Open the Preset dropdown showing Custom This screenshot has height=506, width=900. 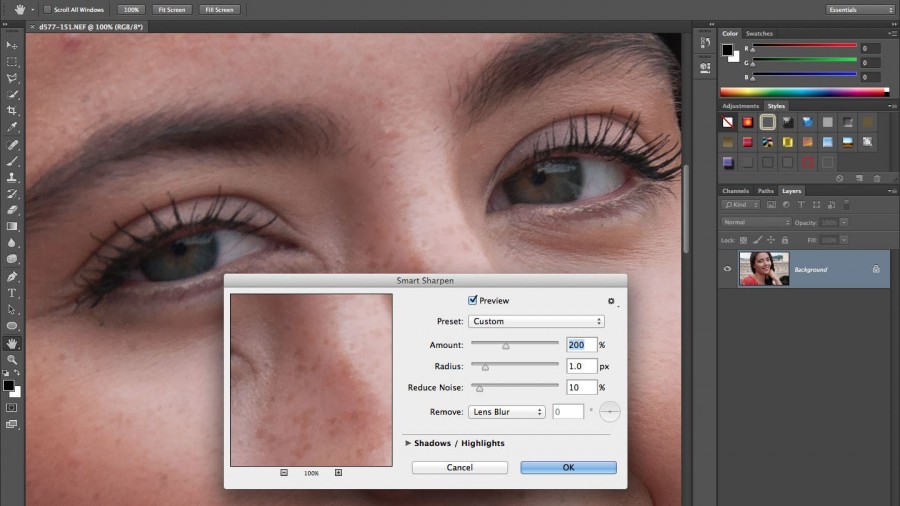[x=536, y=321]
